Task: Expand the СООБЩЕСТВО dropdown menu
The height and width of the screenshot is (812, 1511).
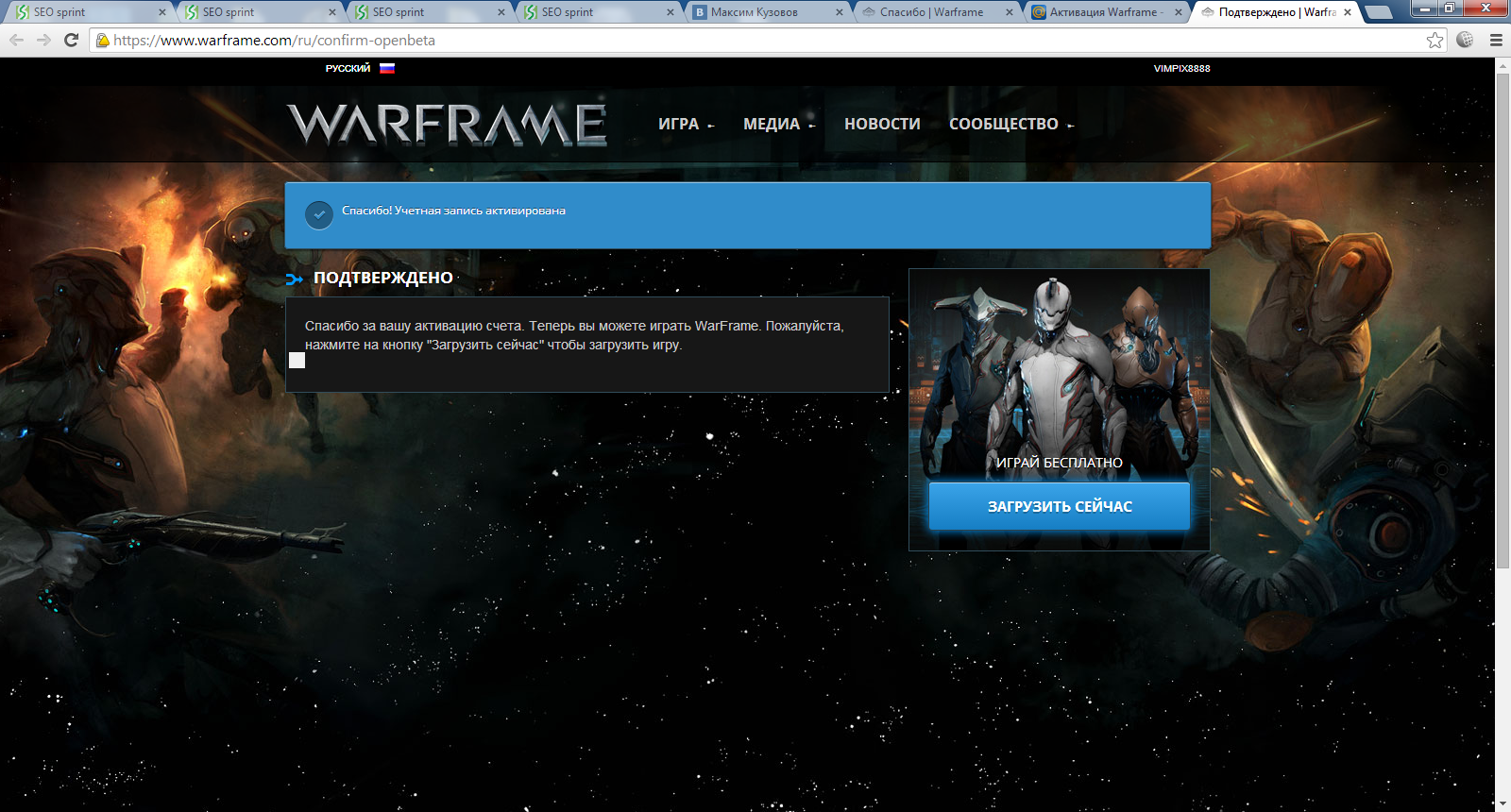Action: (1011, 124)
